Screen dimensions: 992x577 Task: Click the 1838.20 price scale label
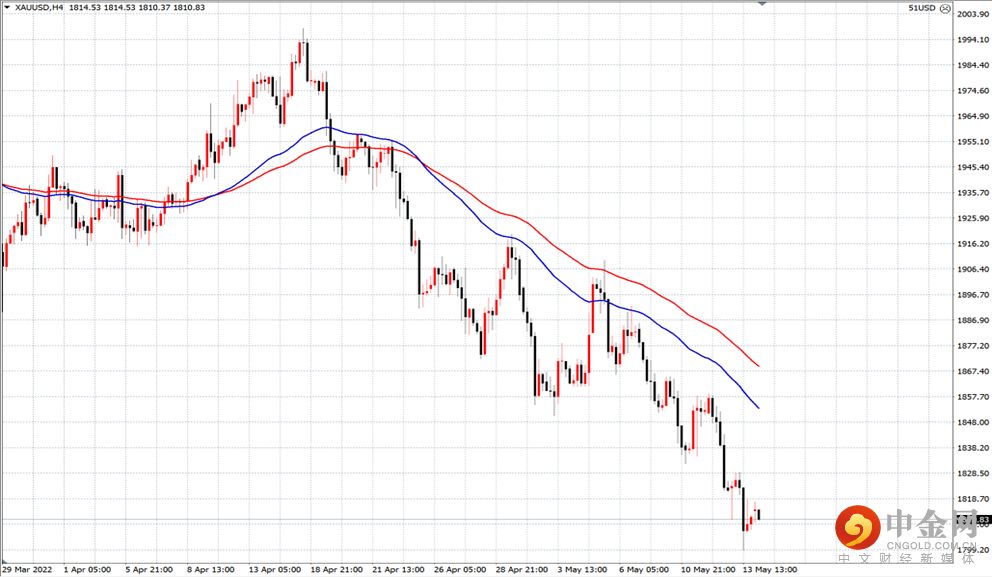[x=973, y=448]
